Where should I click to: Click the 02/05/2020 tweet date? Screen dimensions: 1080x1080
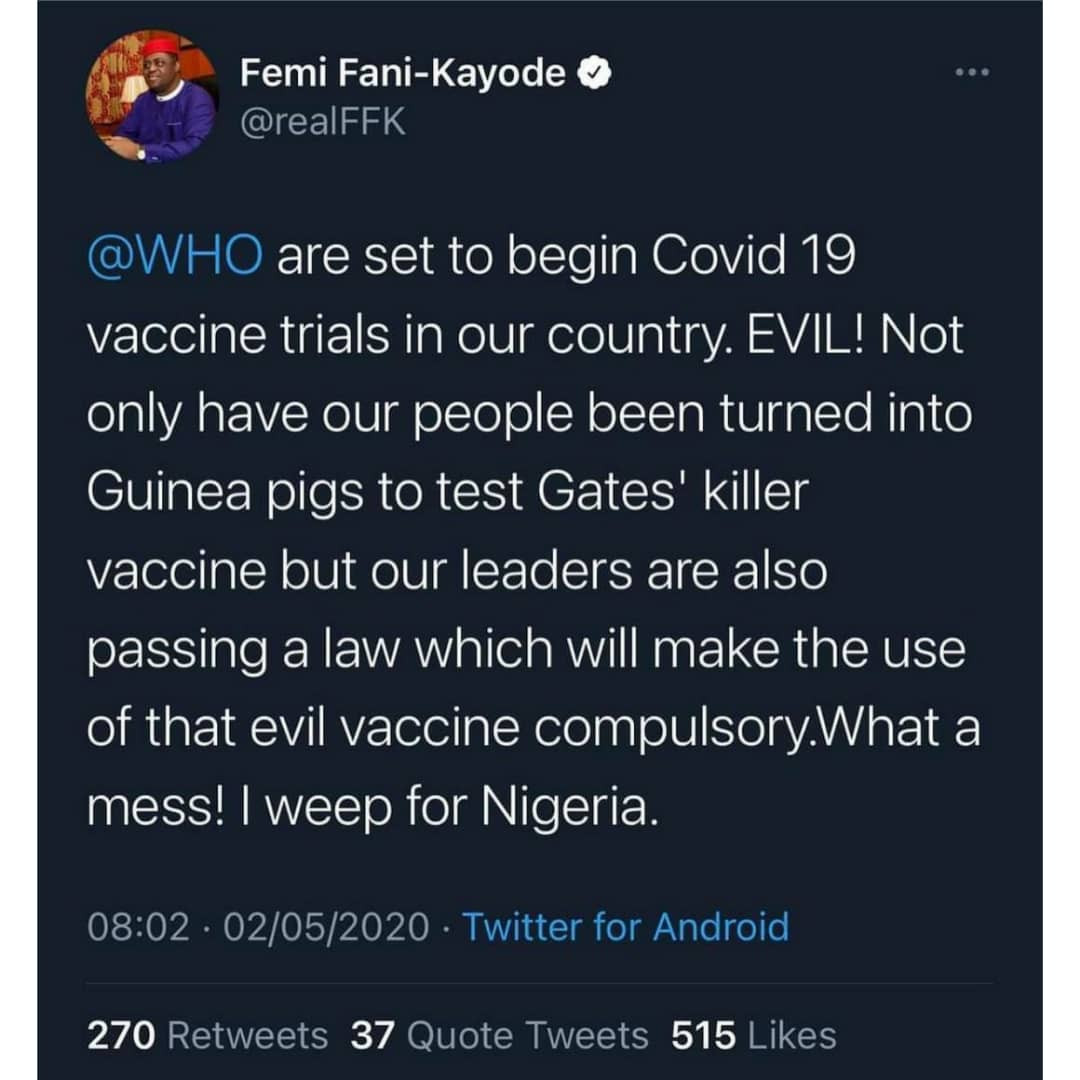click(x=327, y=926)
